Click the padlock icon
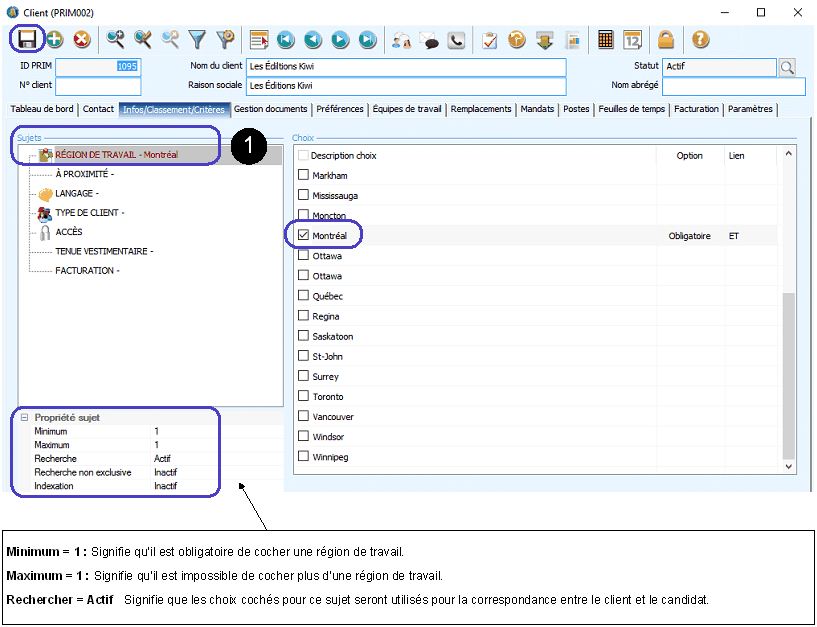 click(x=665, y=40)
